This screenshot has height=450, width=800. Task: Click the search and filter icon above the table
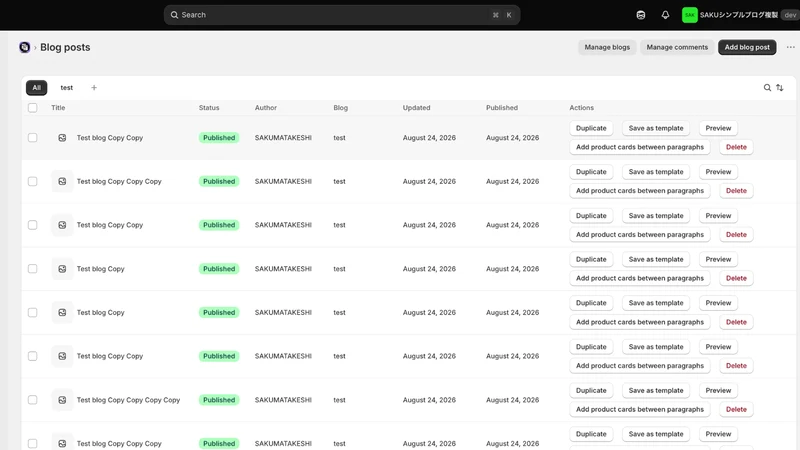767,88
